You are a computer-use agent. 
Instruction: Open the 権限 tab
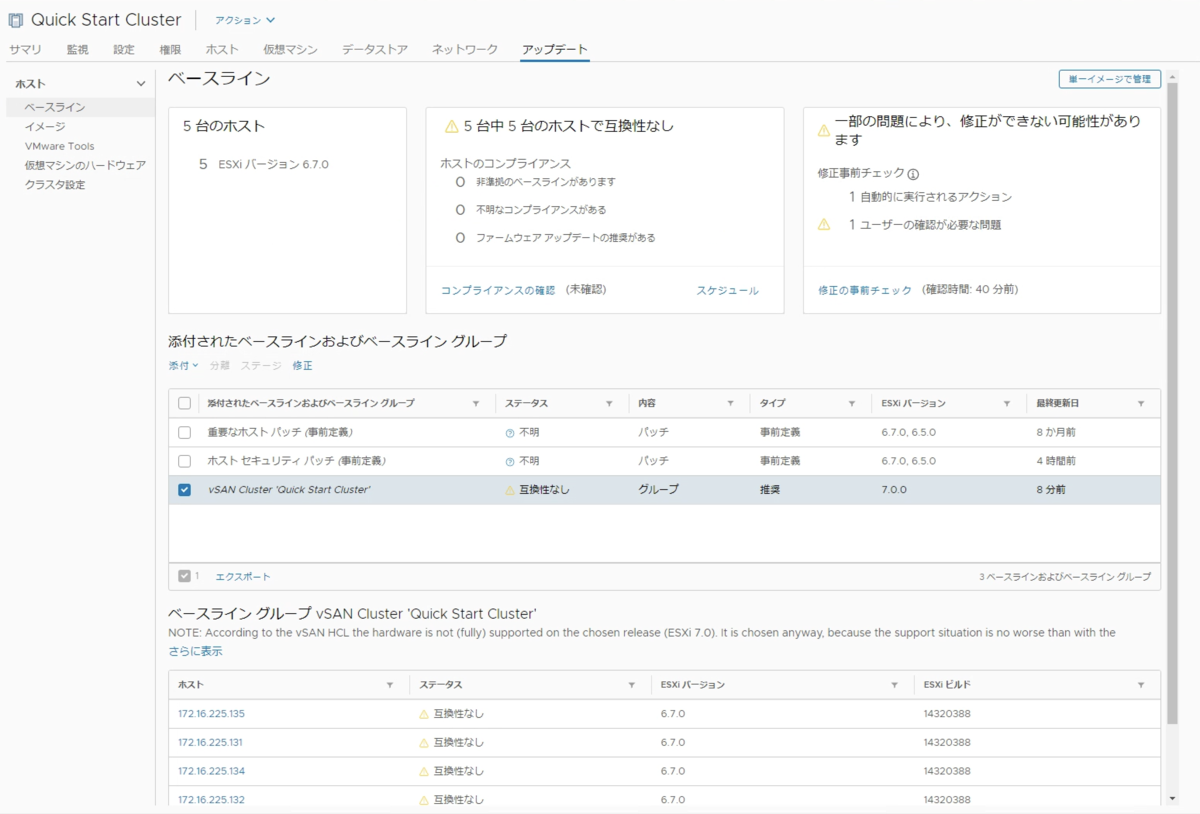click(170, 49)
